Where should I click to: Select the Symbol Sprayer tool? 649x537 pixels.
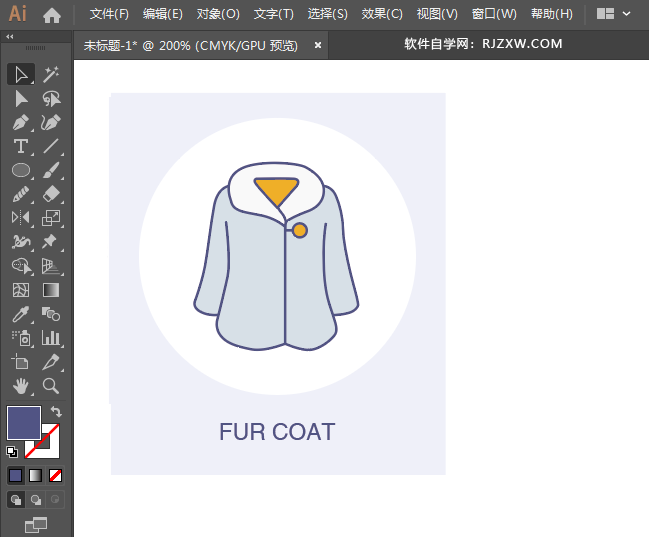tap(21, 338)
